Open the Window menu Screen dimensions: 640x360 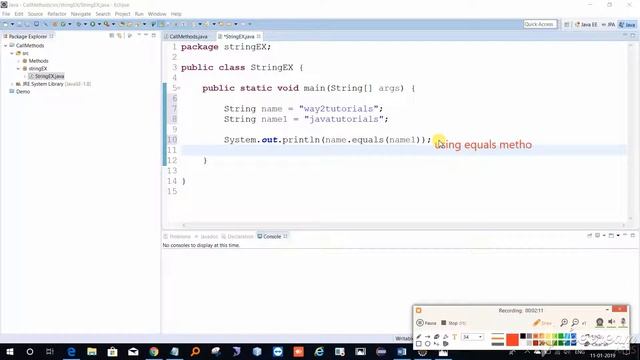(x=157, y=14)
